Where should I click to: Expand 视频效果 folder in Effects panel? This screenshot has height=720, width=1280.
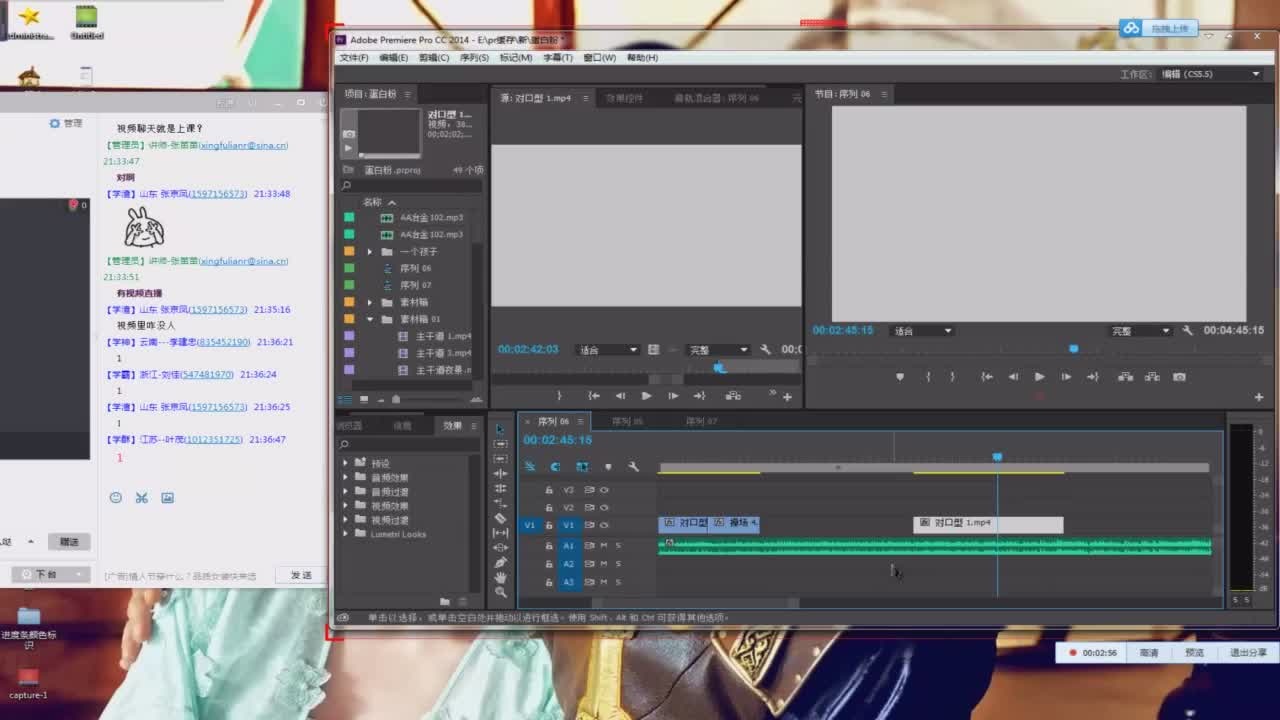tap(346, 506)
